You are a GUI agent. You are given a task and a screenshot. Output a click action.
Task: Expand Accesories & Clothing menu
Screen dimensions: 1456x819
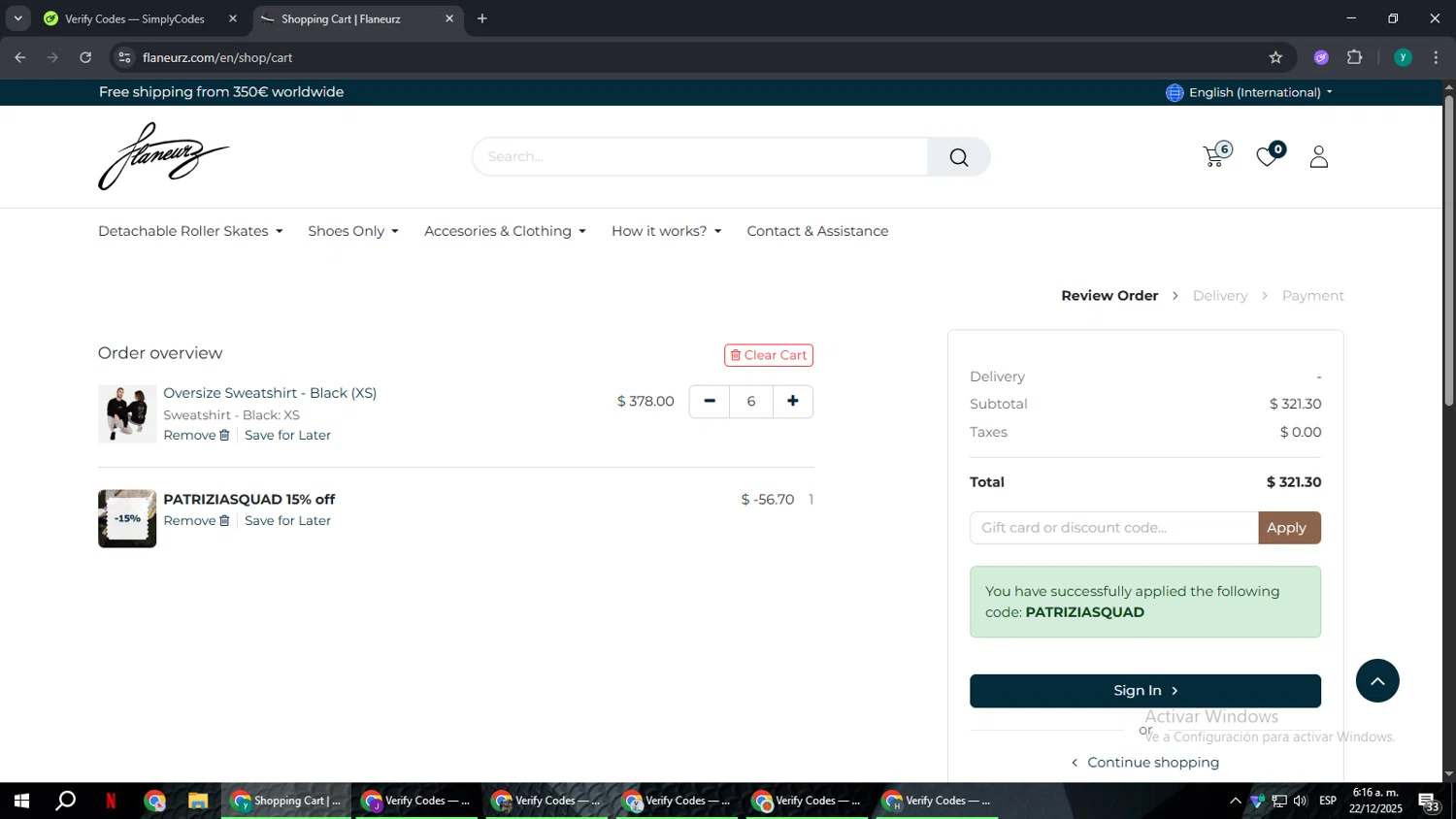pos(505,231)
